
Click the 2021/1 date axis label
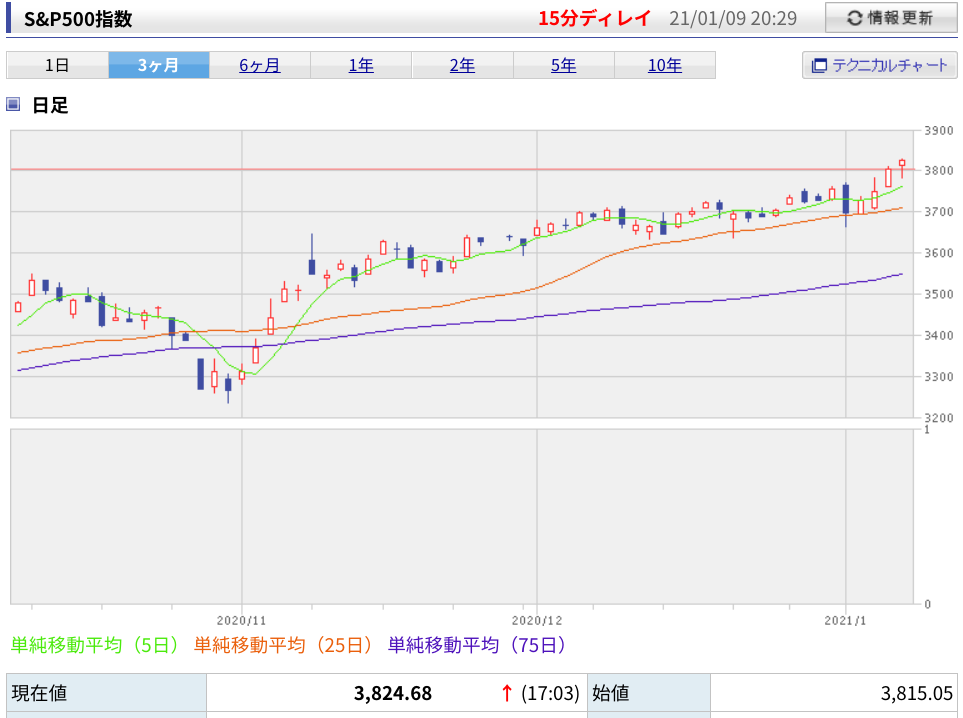point(845,621)
